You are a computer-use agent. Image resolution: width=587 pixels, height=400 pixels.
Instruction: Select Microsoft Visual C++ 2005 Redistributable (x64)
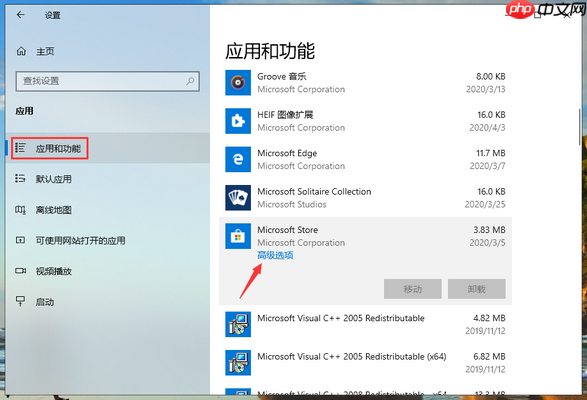(x=352, y=357)
